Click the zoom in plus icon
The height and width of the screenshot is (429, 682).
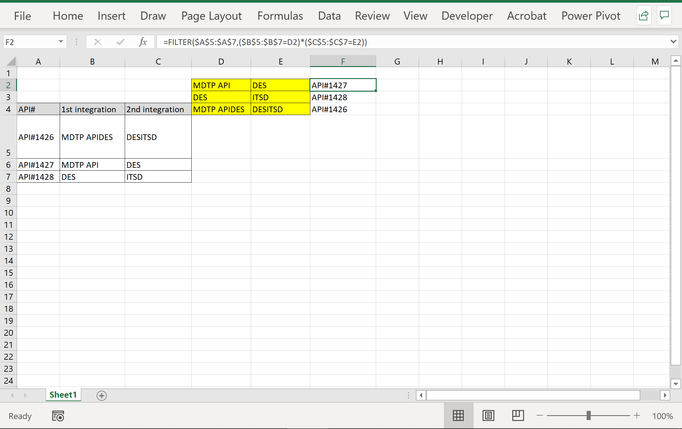coord(637,416)
